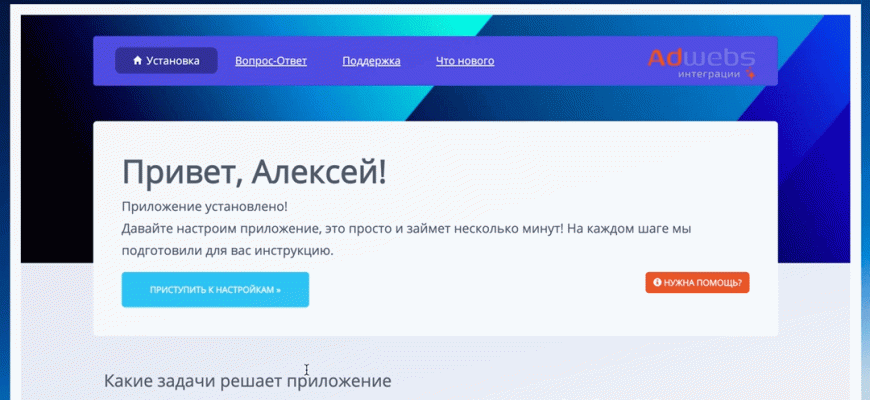Click empty area of the welcome card
Viewport: 870px width, 400px height.
[480, 300]
